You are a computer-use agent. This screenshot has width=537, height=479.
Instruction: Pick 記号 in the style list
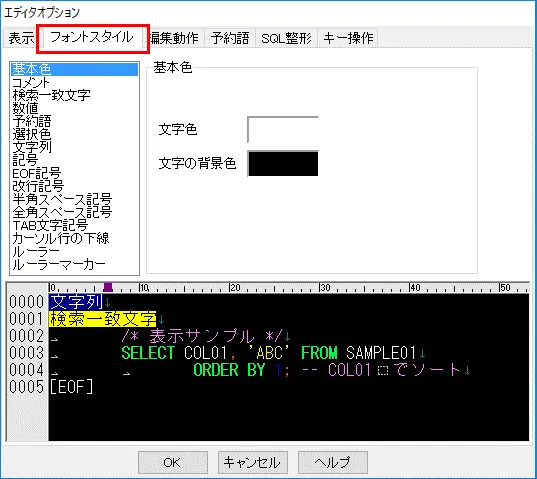(75, 160)
